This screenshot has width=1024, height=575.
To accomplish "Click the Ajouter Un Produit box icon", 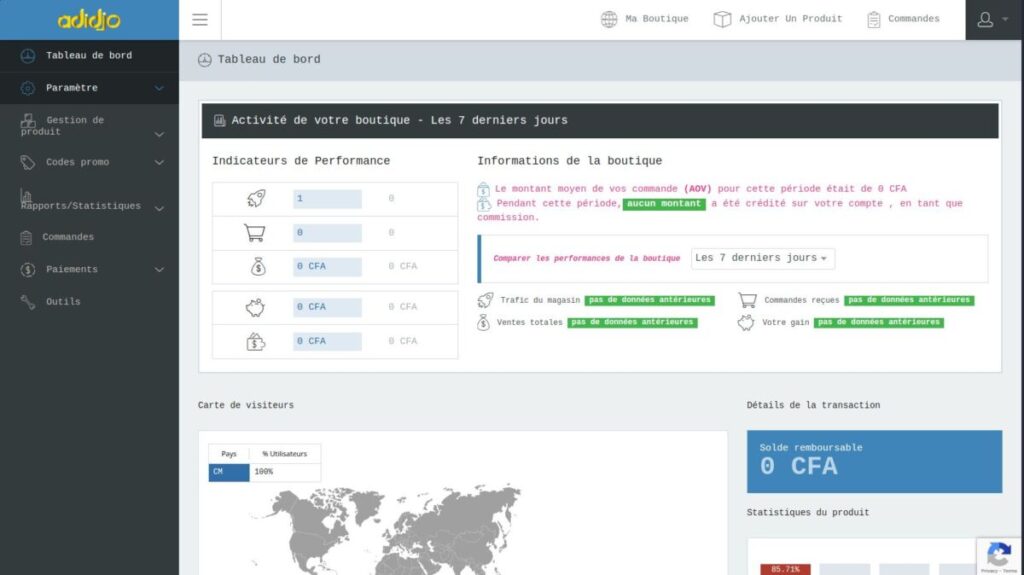I will pos(722,19).
